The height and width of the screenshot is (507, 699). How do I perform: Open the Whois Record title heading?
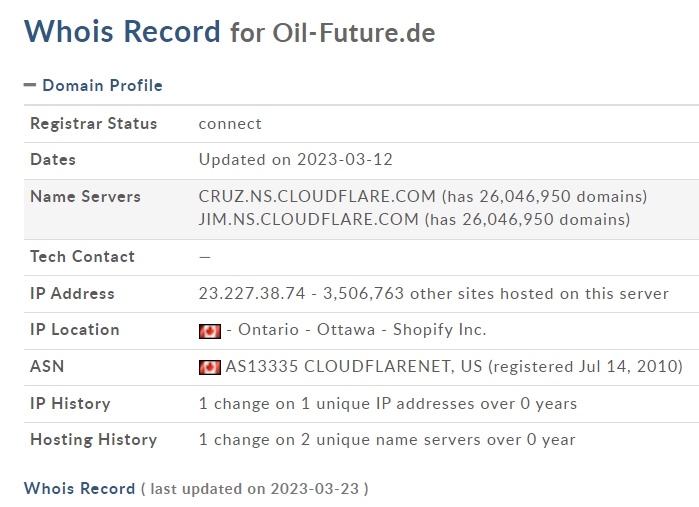pos(122,32)
